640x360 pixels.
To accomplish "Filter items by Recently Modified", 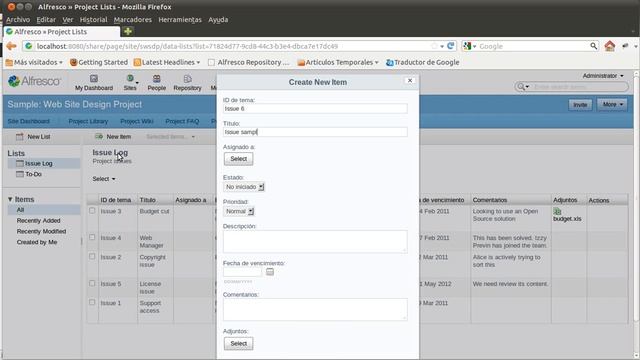I will tap(41, 231).
